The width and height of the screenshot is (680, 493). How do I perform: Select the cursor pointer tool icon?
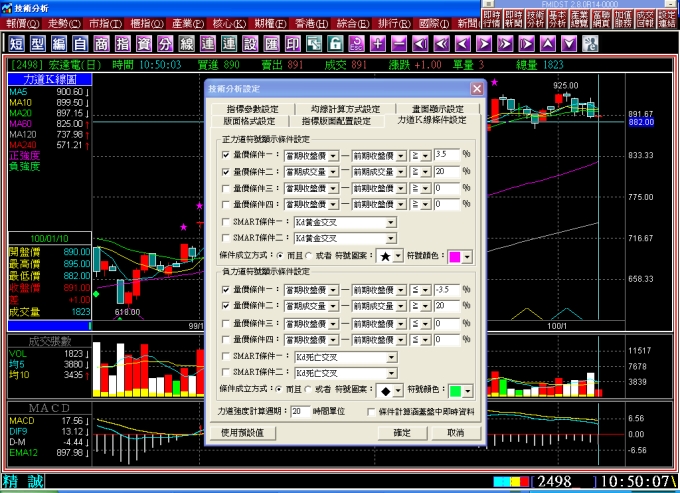tap(314, 43)
